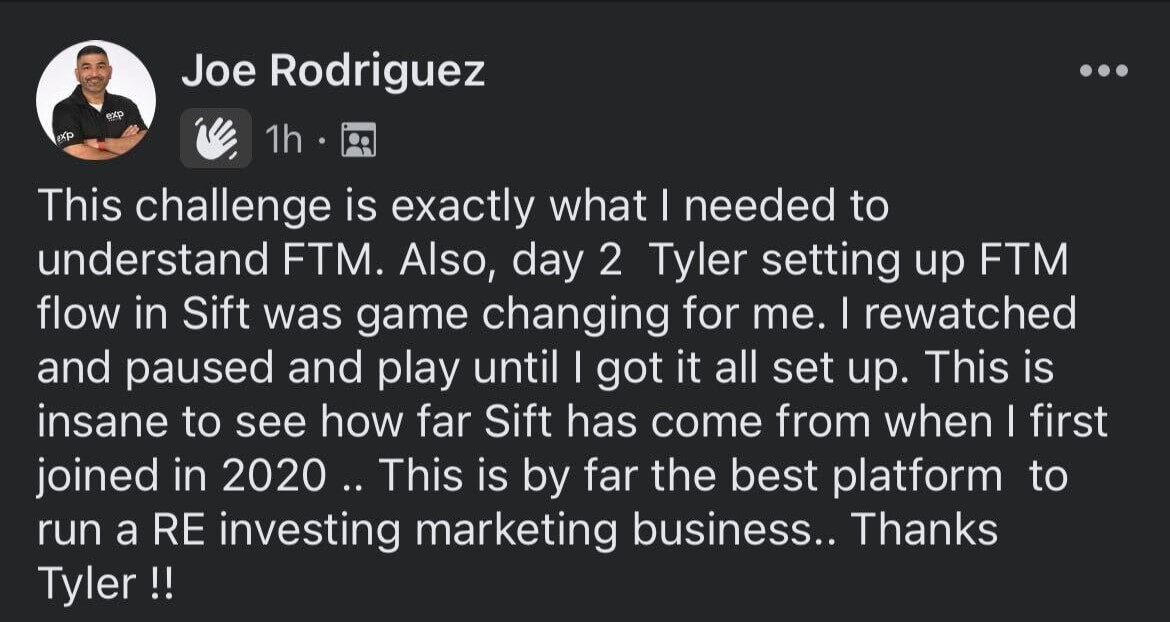Click the three-dot post options icon
The width and height of the screenshot is (1170, 622).
click(x=1105, y=68)
